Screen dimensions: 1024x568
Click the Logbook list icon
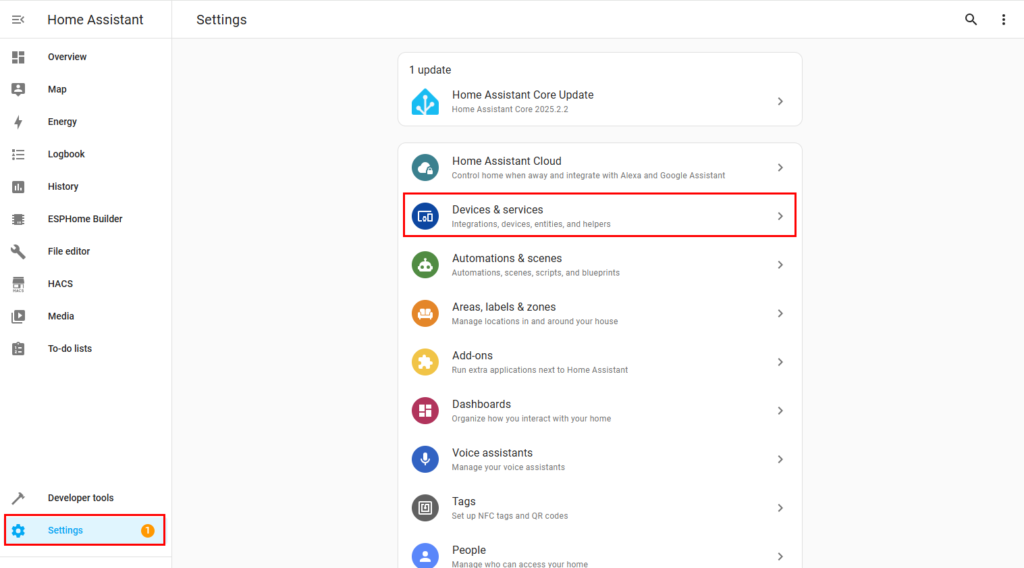coord(18,154)
